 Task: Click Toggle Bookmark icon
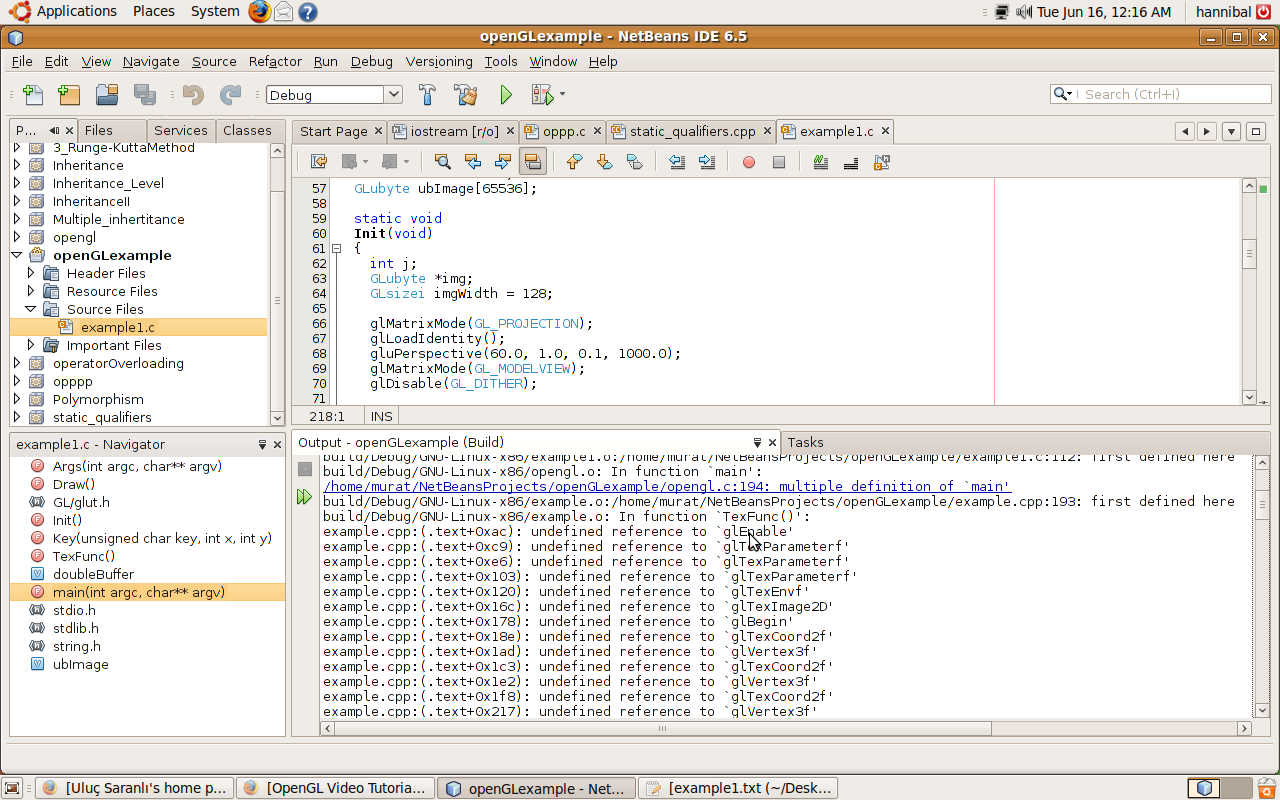pos(634,161)
